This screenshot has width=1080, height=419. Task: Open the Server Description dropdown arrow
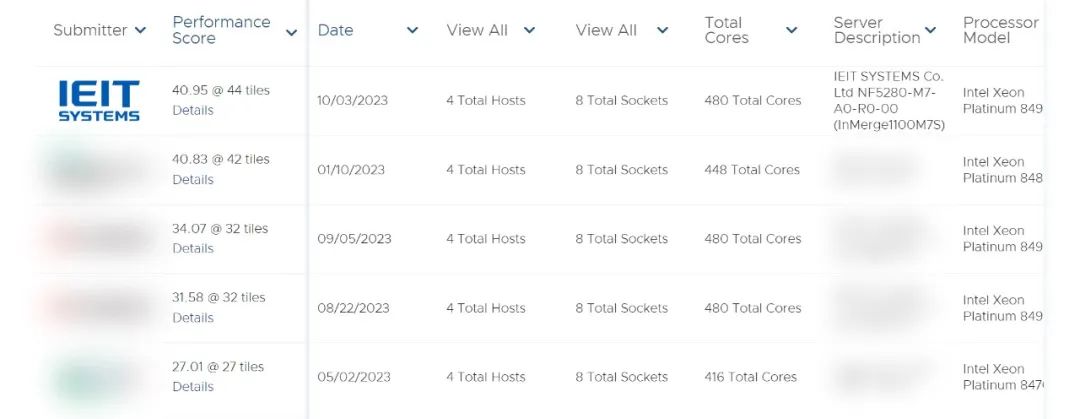pos(930,31)
